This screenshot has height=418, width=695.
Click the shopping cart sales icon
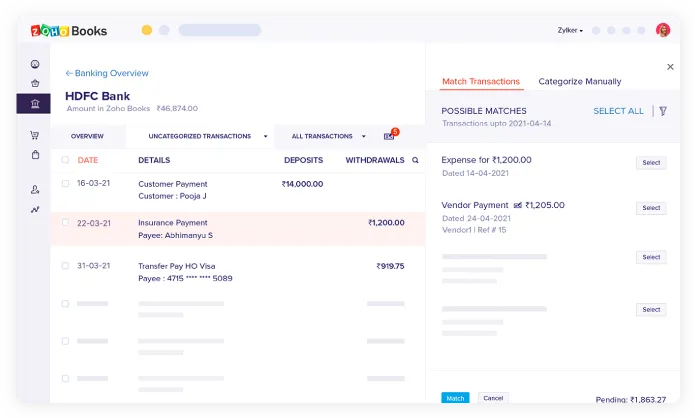35,135
